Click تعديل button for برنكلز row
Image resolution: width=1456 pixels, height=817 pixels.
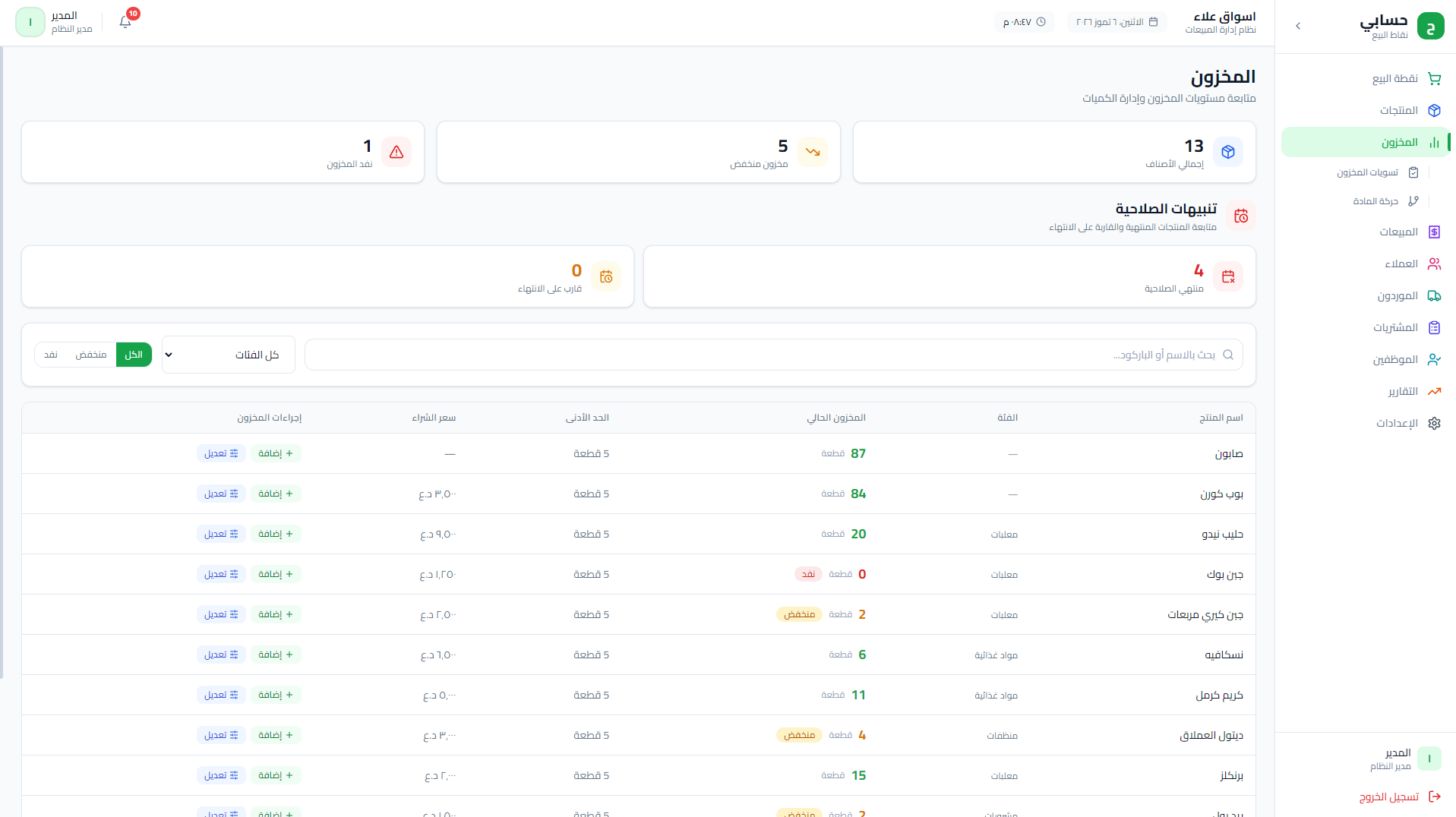point(221,775)
